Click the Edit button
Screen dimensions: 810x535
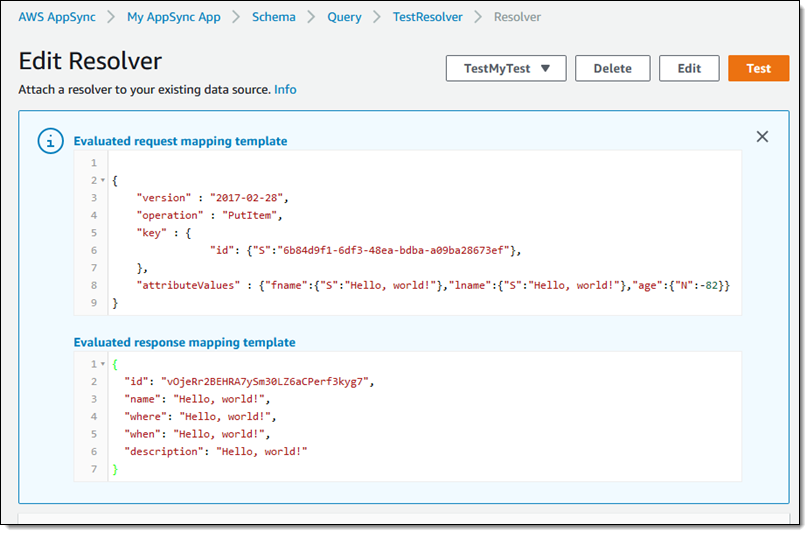tap(689, 68)
